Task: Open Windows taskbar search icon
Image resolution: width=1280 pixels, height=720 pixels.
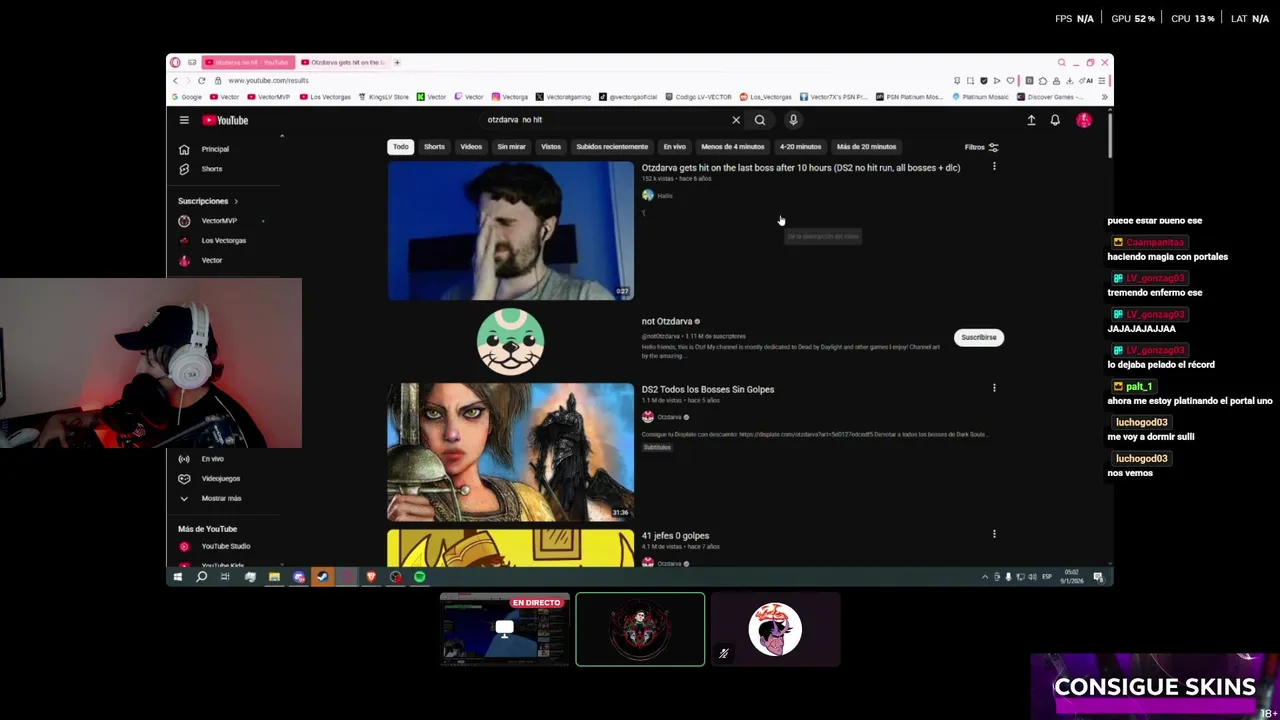Action: (x=201, y=577)
